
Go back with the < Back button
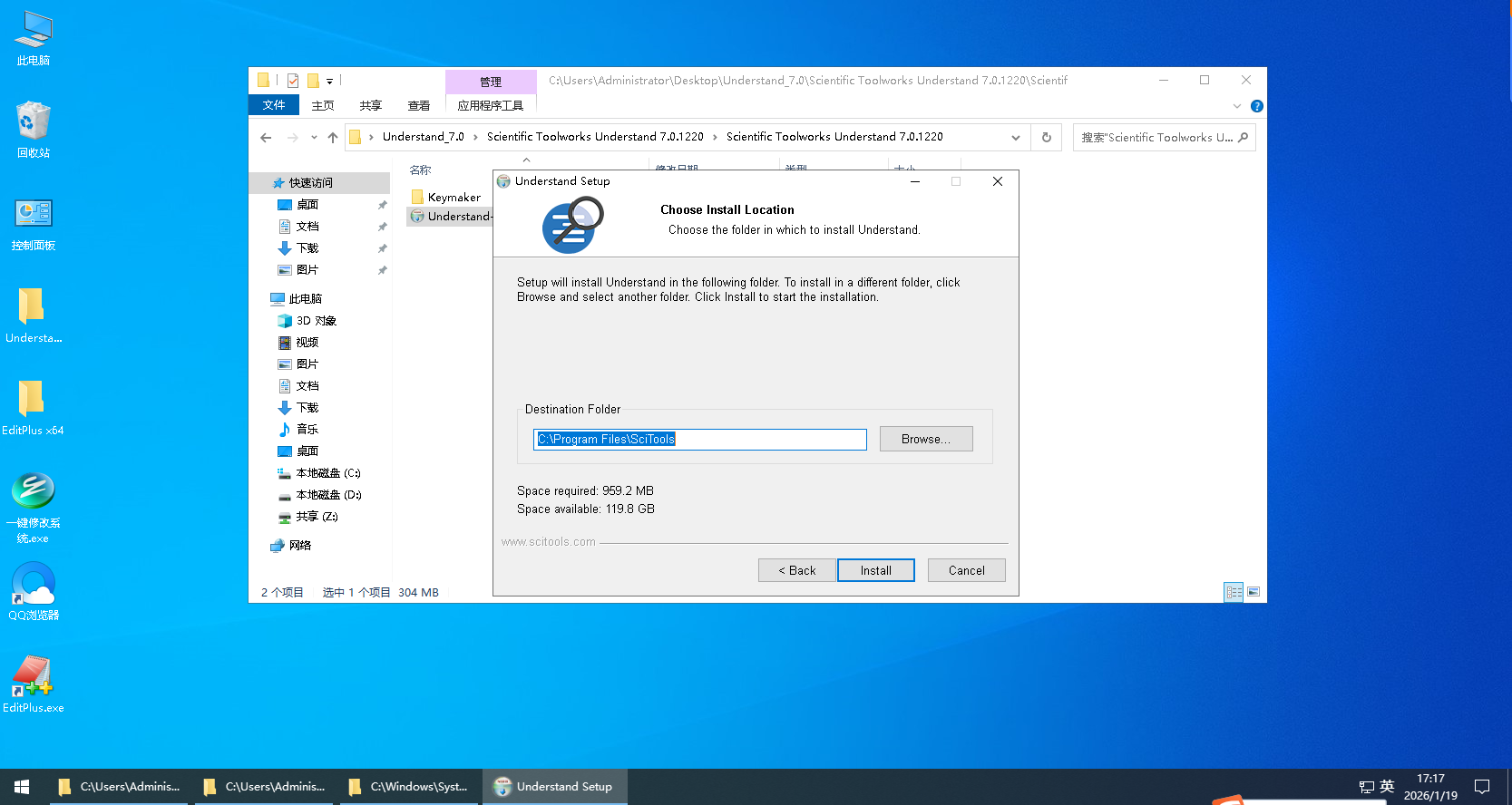point(796,570)
